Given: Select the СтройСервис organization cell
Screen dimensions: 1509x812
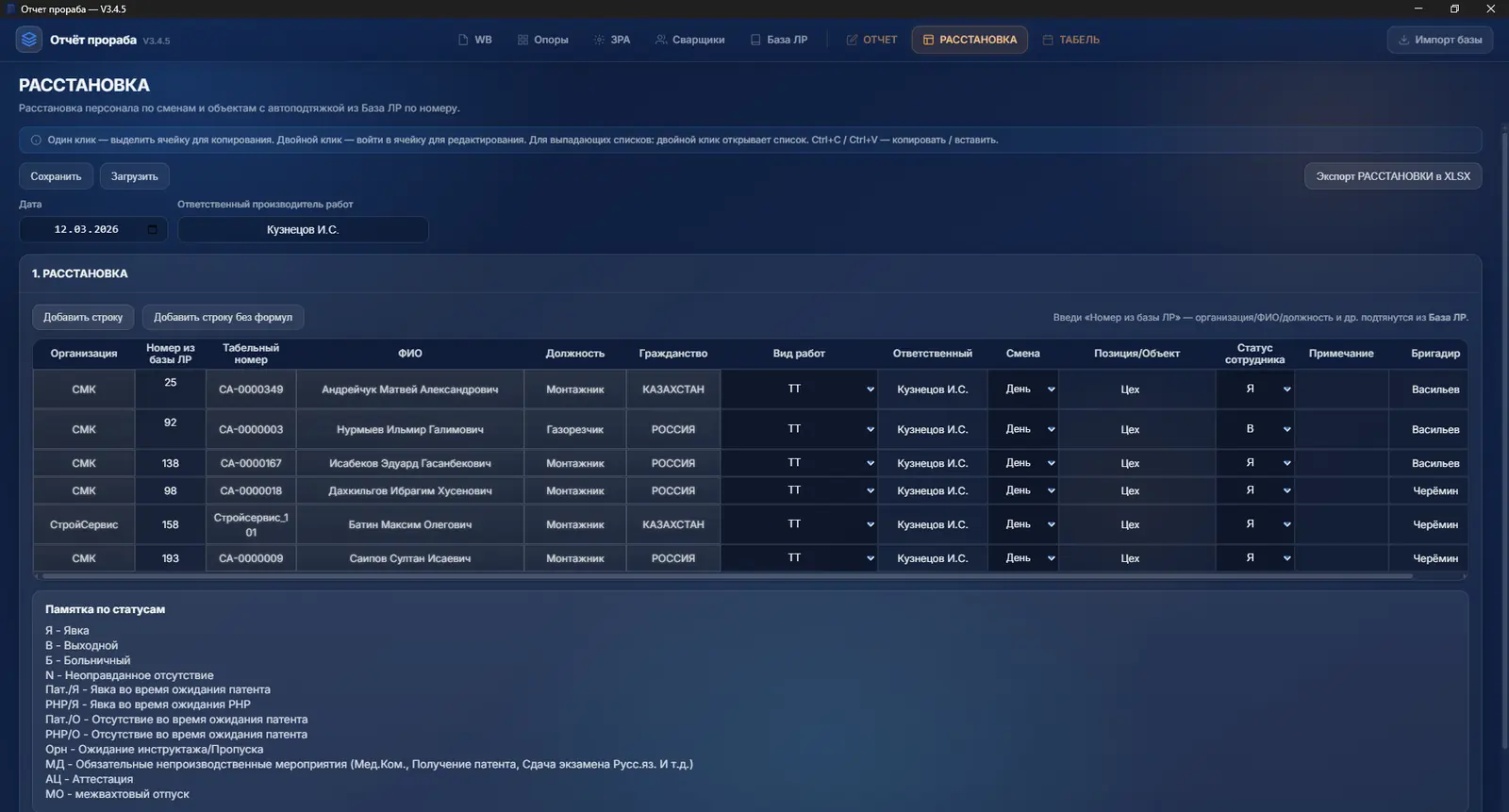Looking at the screenshot, I should click(84, 524).
